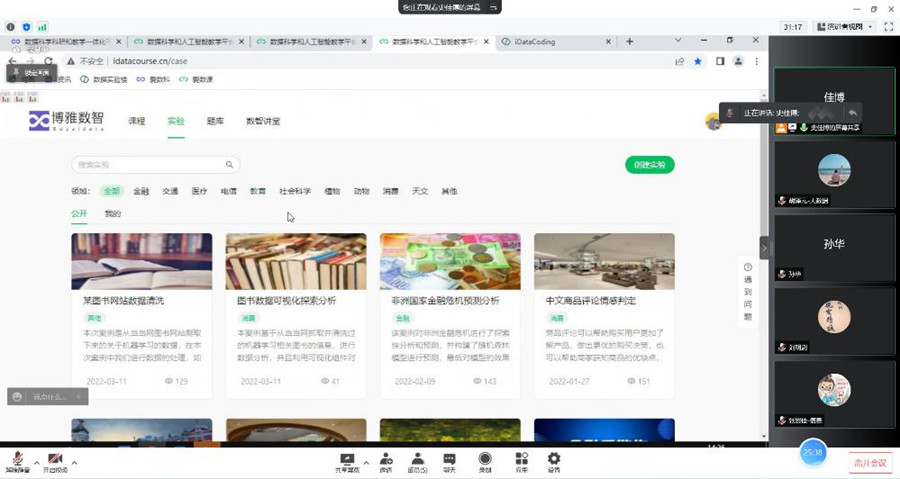Expand video options arrow beside camera
Screen dimensions: 900x479
74,462
